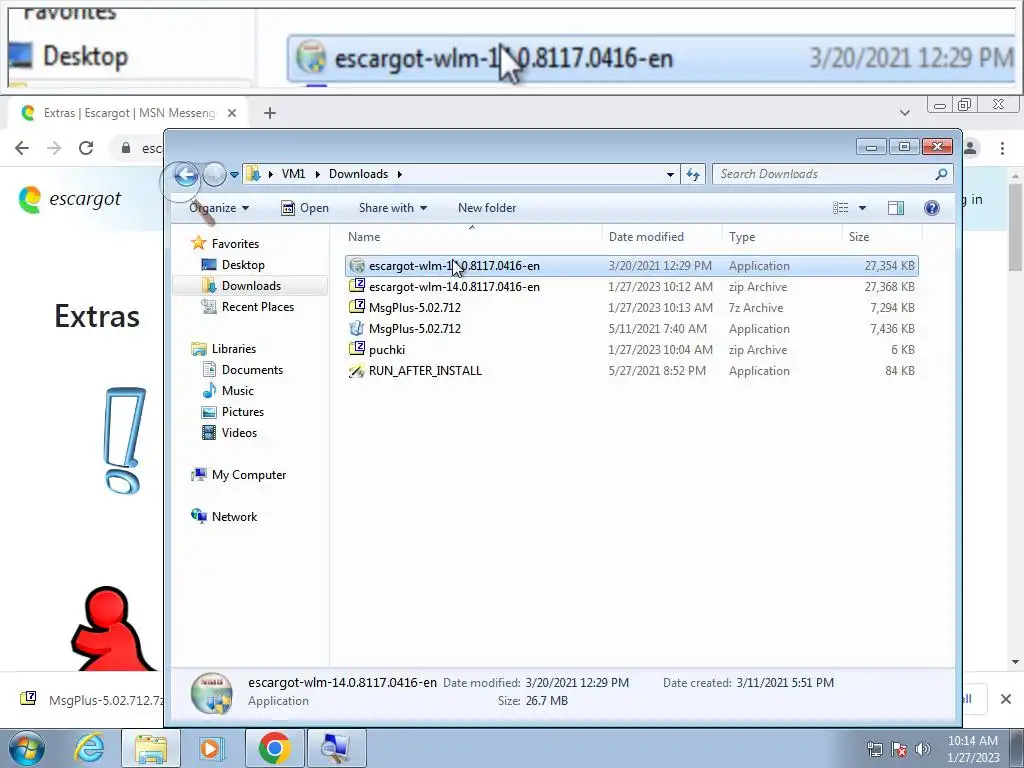This screenshot has width=1024, height=768.
Task: Select MsgPlus-5.02.712 Application file
Action: tap(632, 328)
